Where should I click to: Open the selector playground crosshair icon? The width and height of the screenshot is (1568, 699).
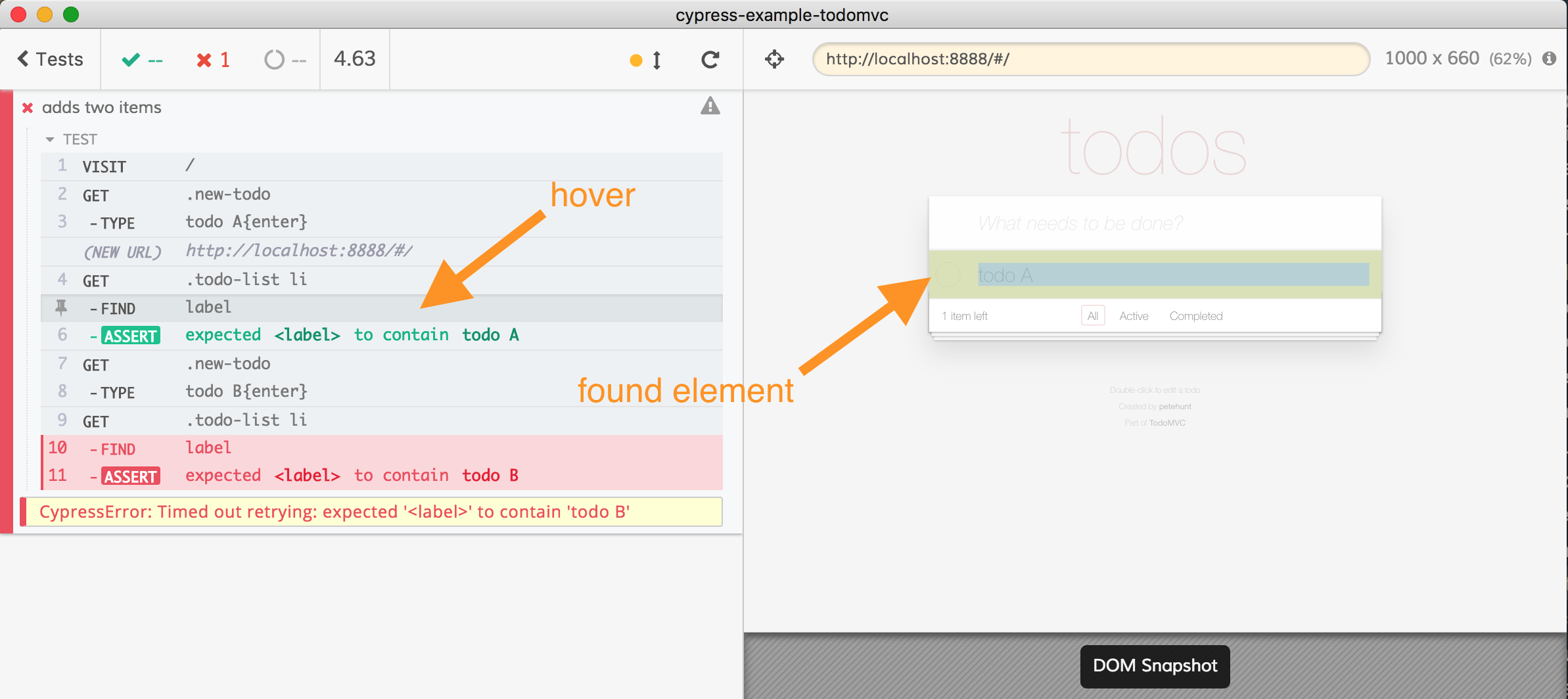[774, 59]
